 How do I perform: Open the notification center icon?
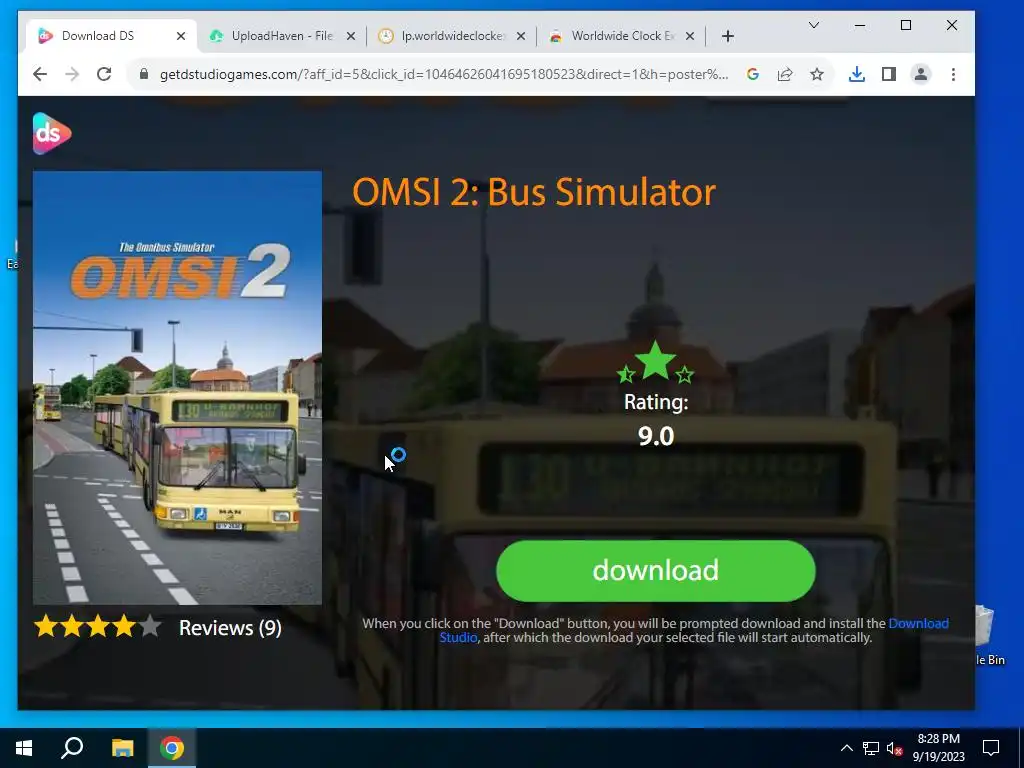point(991,748)
